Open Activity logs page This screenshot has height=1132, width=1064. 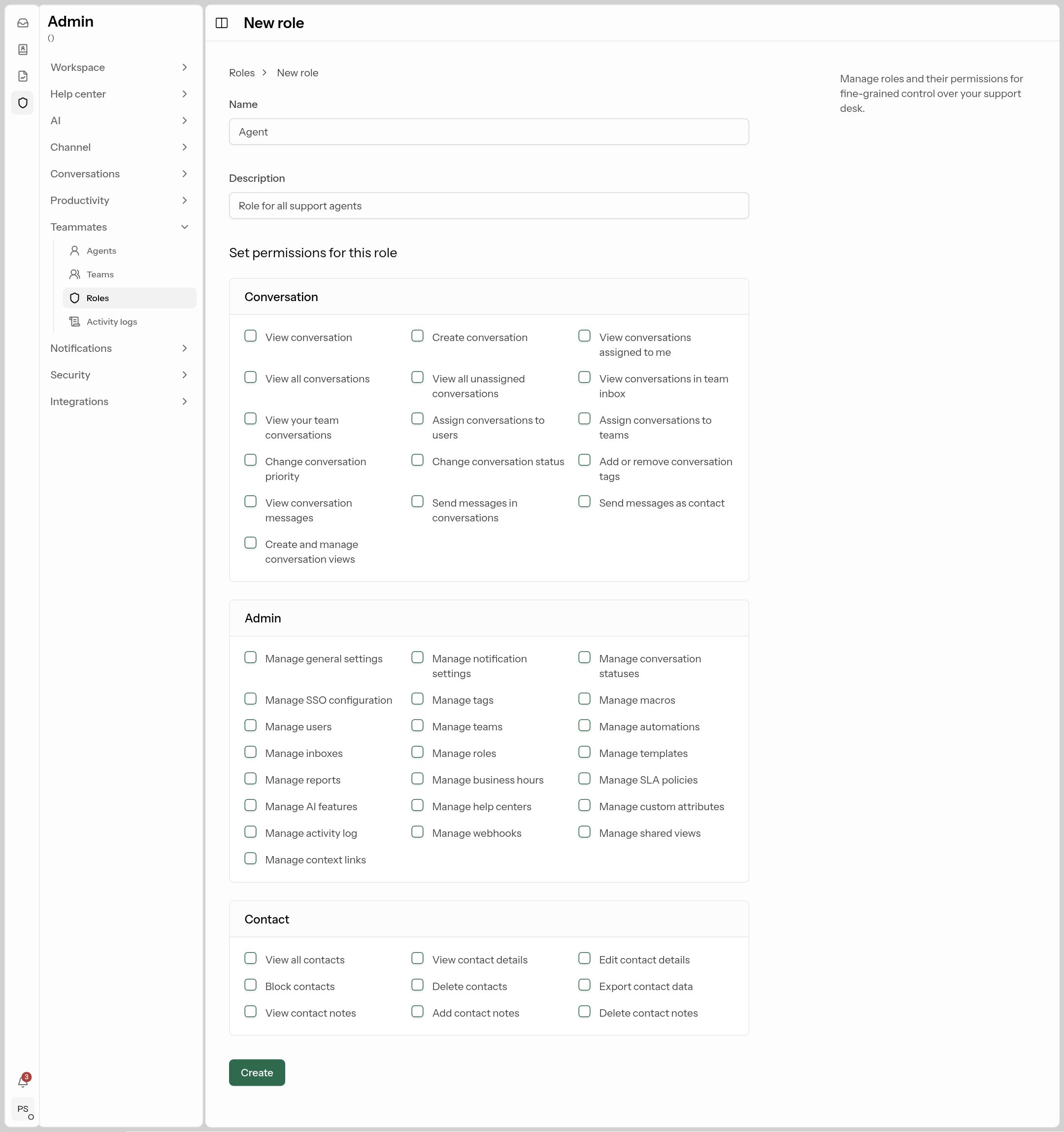(x=129, y=322)
